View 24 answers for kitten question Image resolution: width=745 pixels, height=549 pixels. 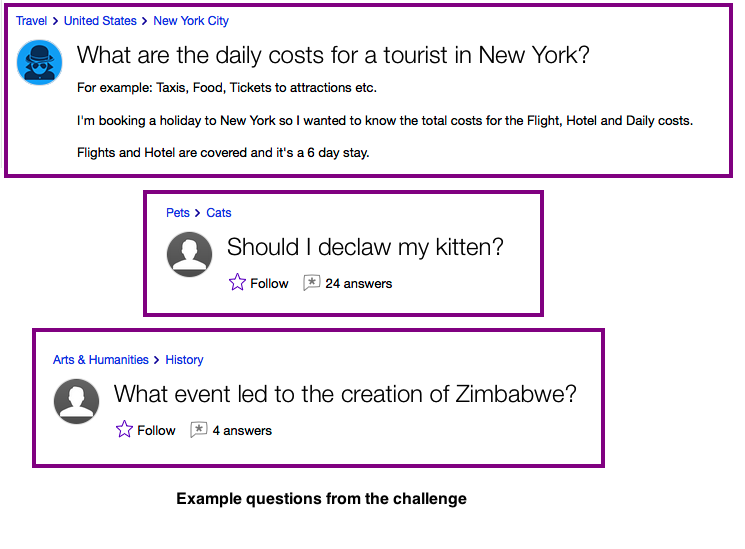point(358,284)
